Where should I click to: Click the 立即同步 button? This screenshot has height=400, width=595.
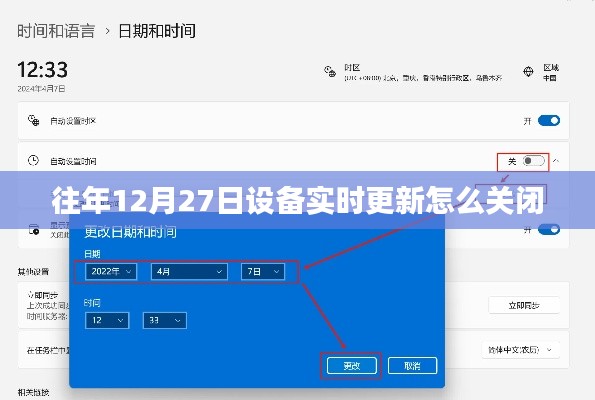point(524,306)
